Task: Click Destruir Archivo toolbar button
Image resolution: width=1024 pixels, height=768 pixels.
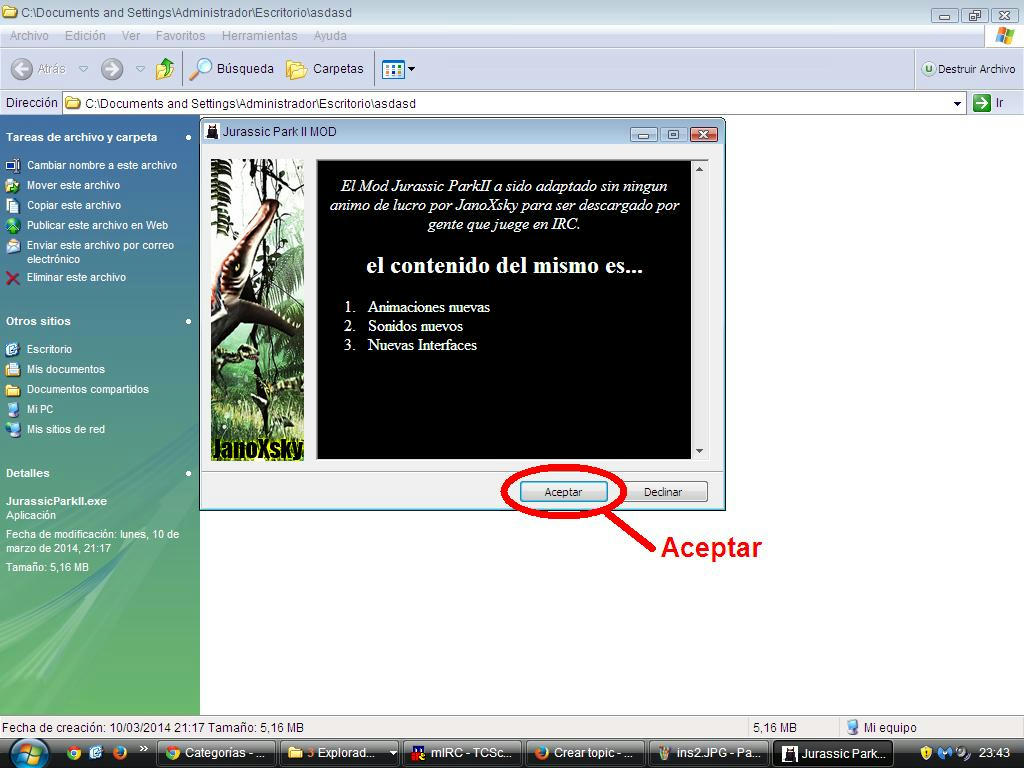Action: click(x=968, y=69)
